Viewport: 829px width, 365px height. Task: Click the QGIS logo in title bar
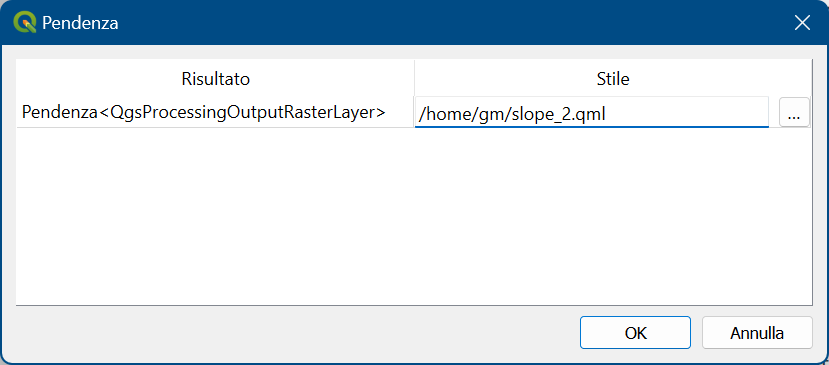(24, 23)
